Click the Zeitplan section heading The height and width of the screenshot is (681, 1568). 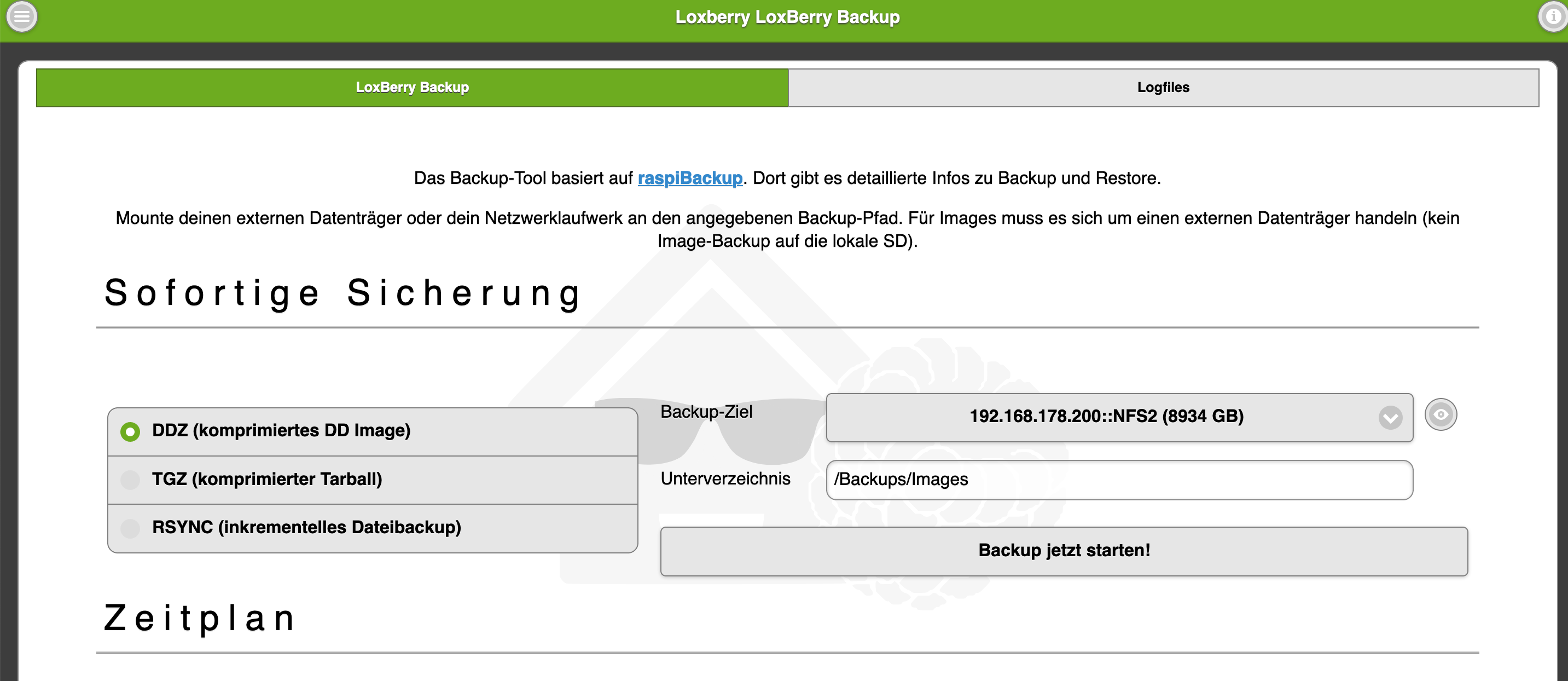pos(201,617)
